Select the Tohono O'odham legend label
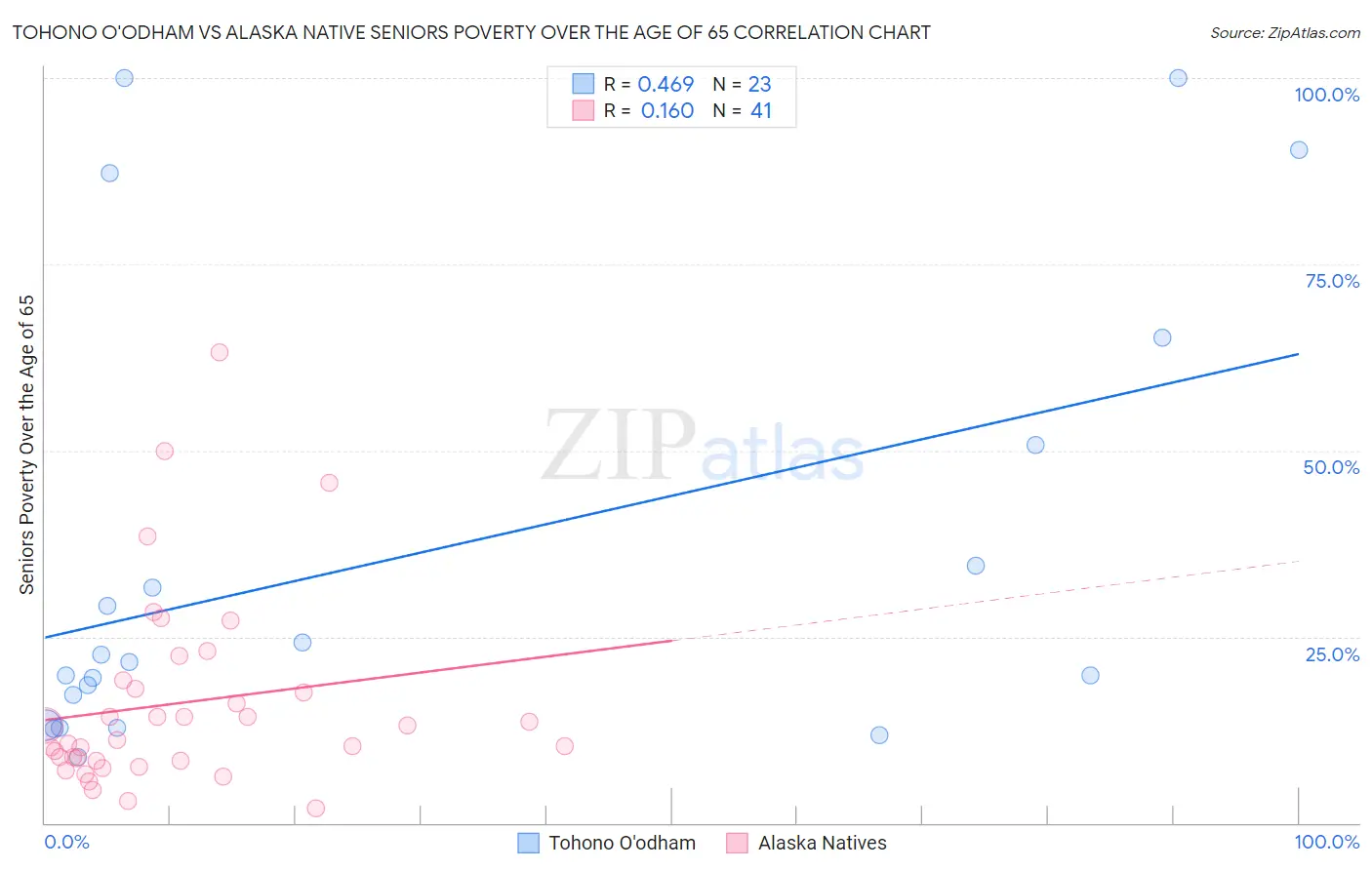The width and height of the screenshot is (1372, 870). (x=623, y=843)
